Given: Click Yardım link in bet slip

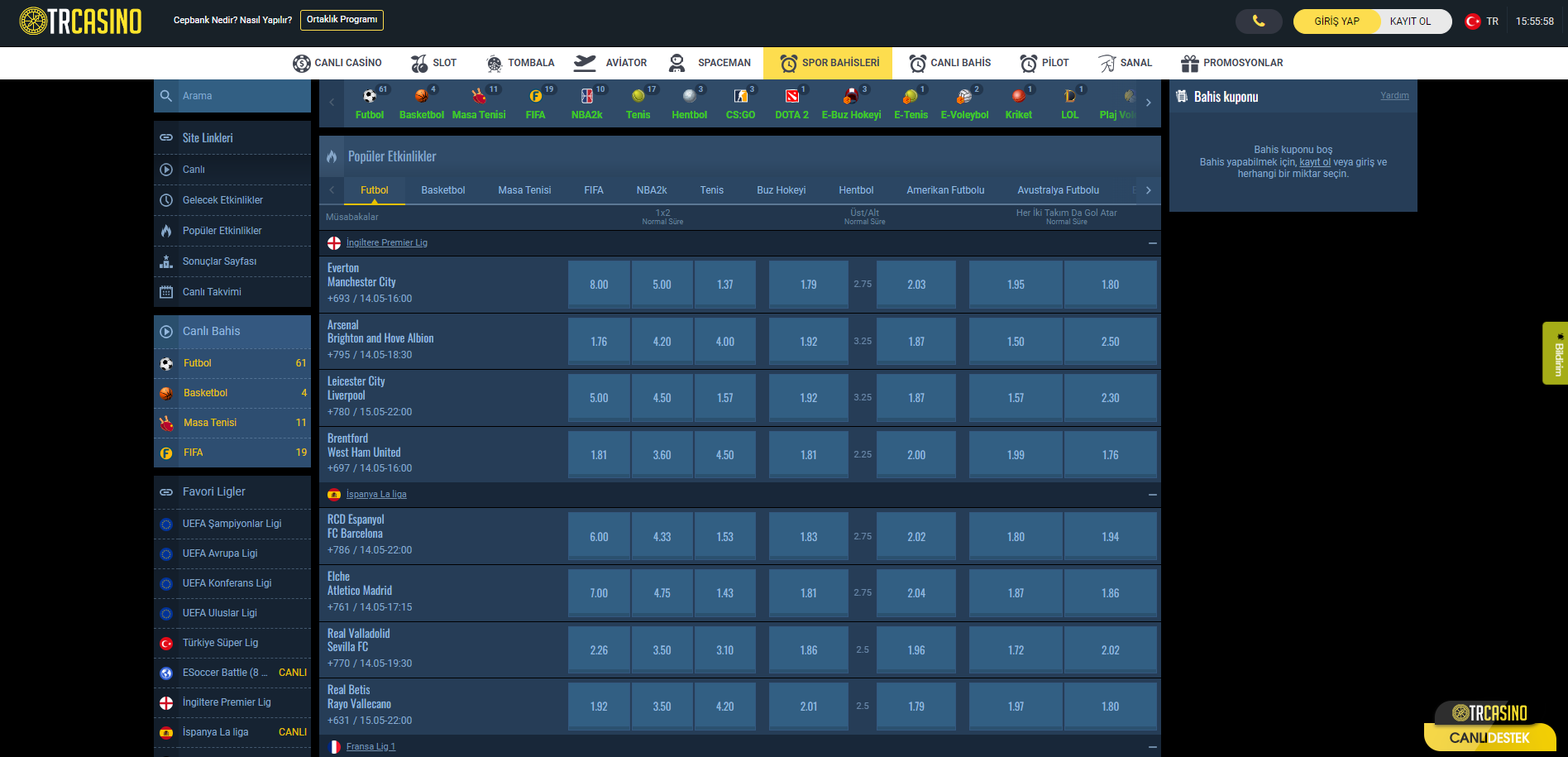Looking at the screenshot, I should tap(1394, 96).
